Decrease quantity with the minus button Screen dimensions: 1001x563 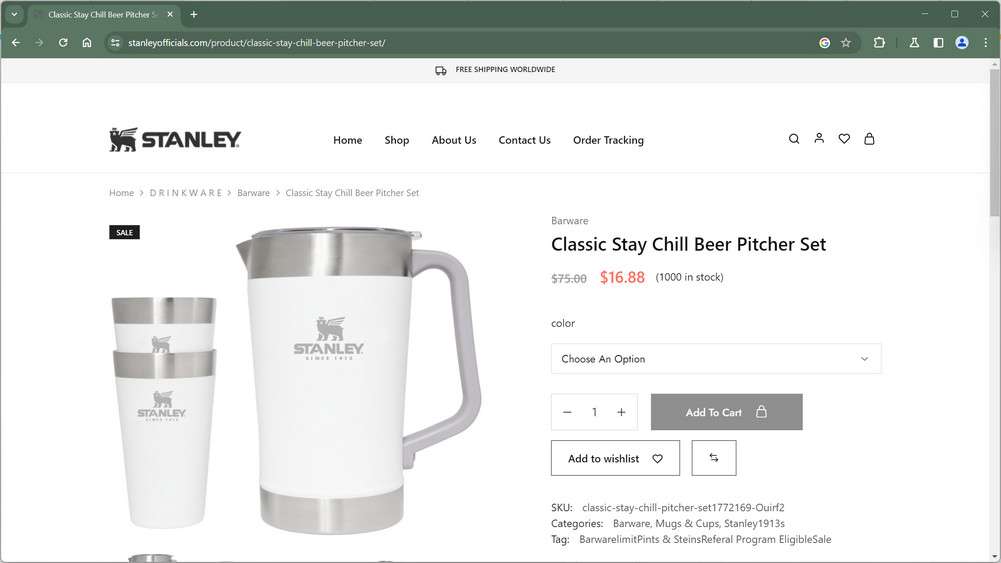tap(567, 412)
